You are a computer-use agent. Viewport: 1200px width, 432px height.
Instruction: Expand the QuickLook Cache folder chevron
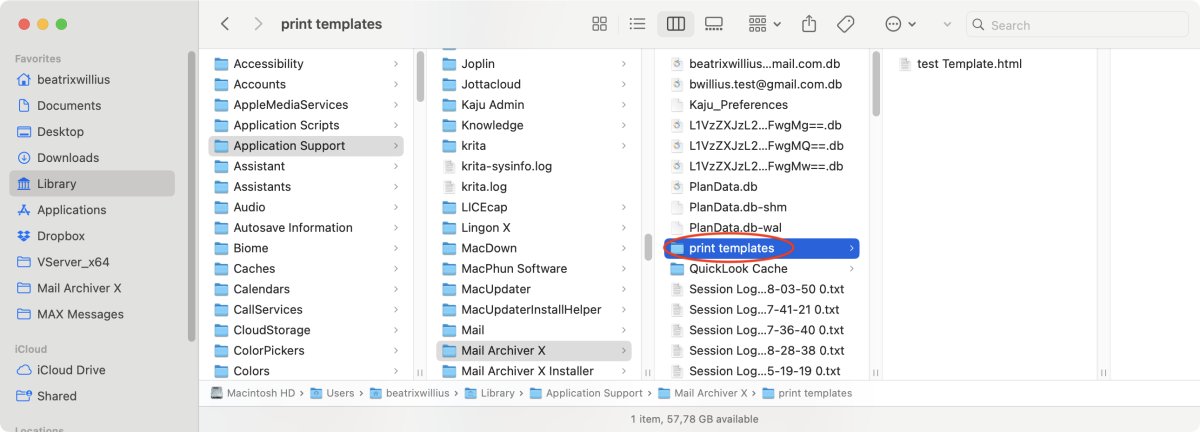point(852,269)
